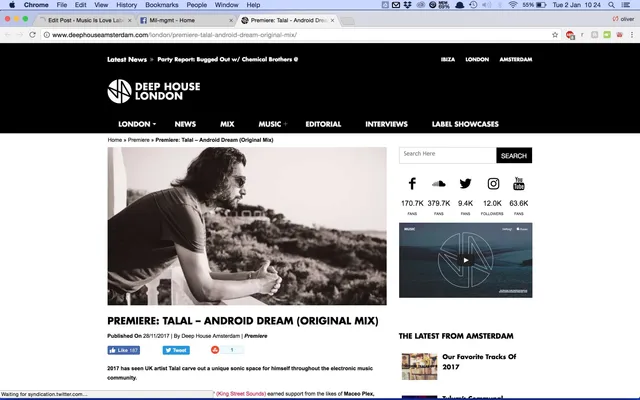Screen dimensions: 640x400
Task: Go back using the browser back arrow
Action: pyautogui.click(x=8, y=35)
